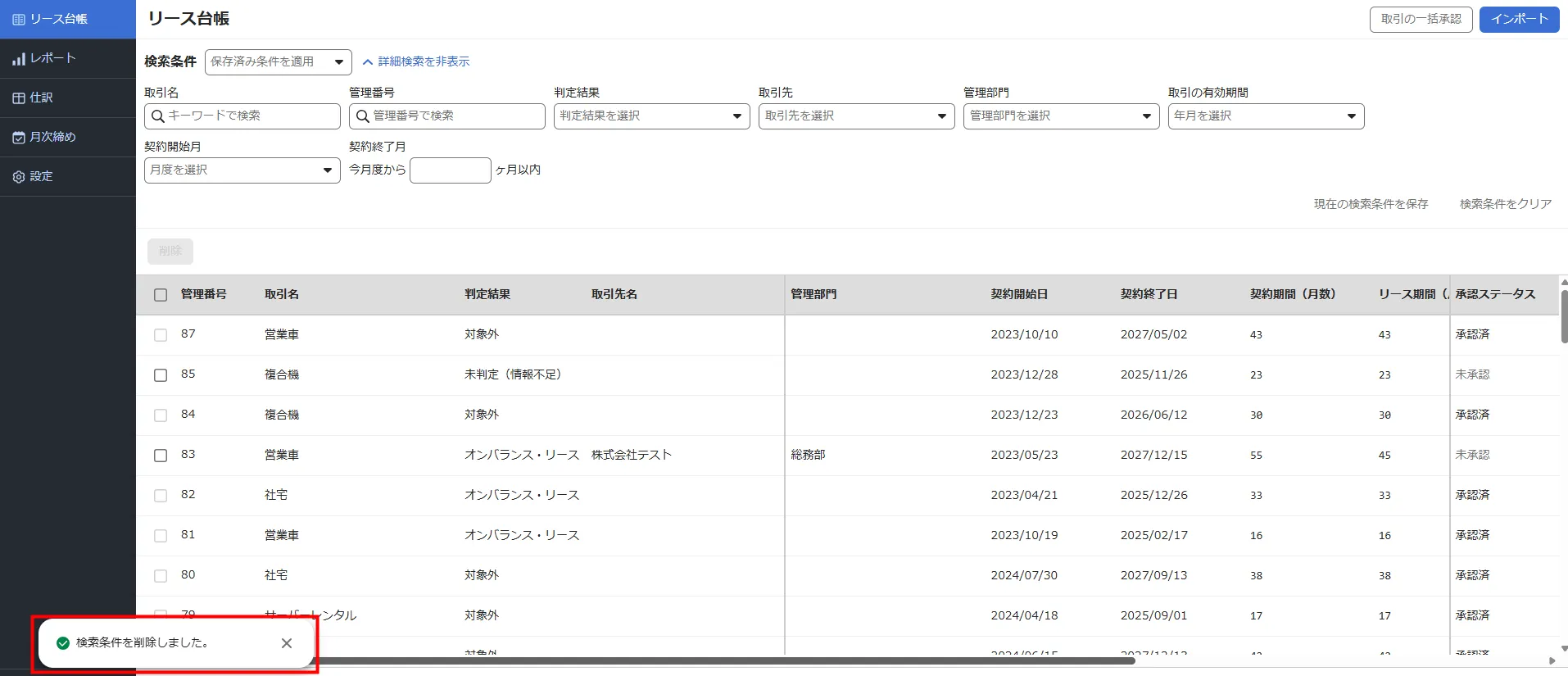Dismiss the 検索条件を削除しました notification
Screen dimensions: 1568x676
point(287,643)
